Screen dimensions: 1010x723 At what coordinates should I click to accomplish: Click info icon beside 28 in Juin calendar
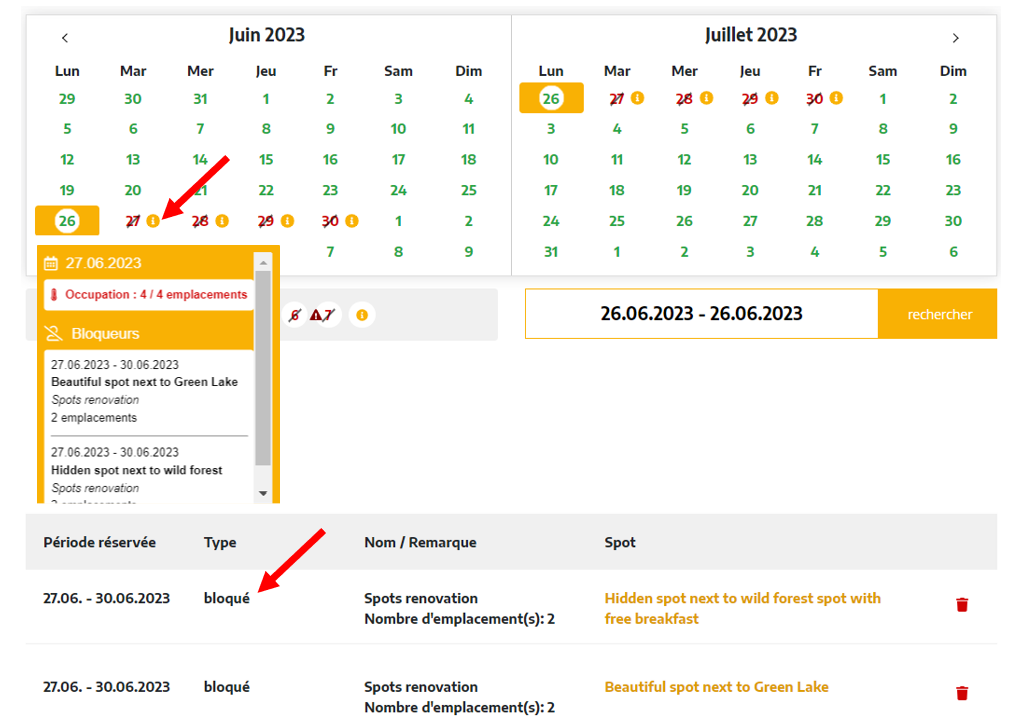(x=222, y=221)
